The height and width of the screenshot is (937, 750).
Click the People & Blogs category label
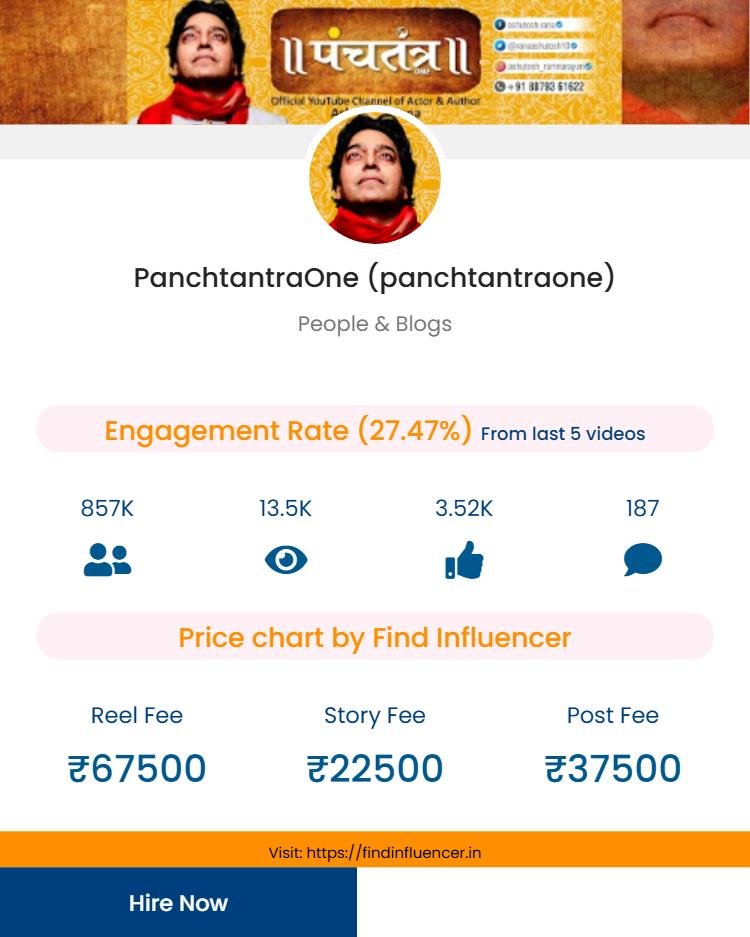(375, 324)
